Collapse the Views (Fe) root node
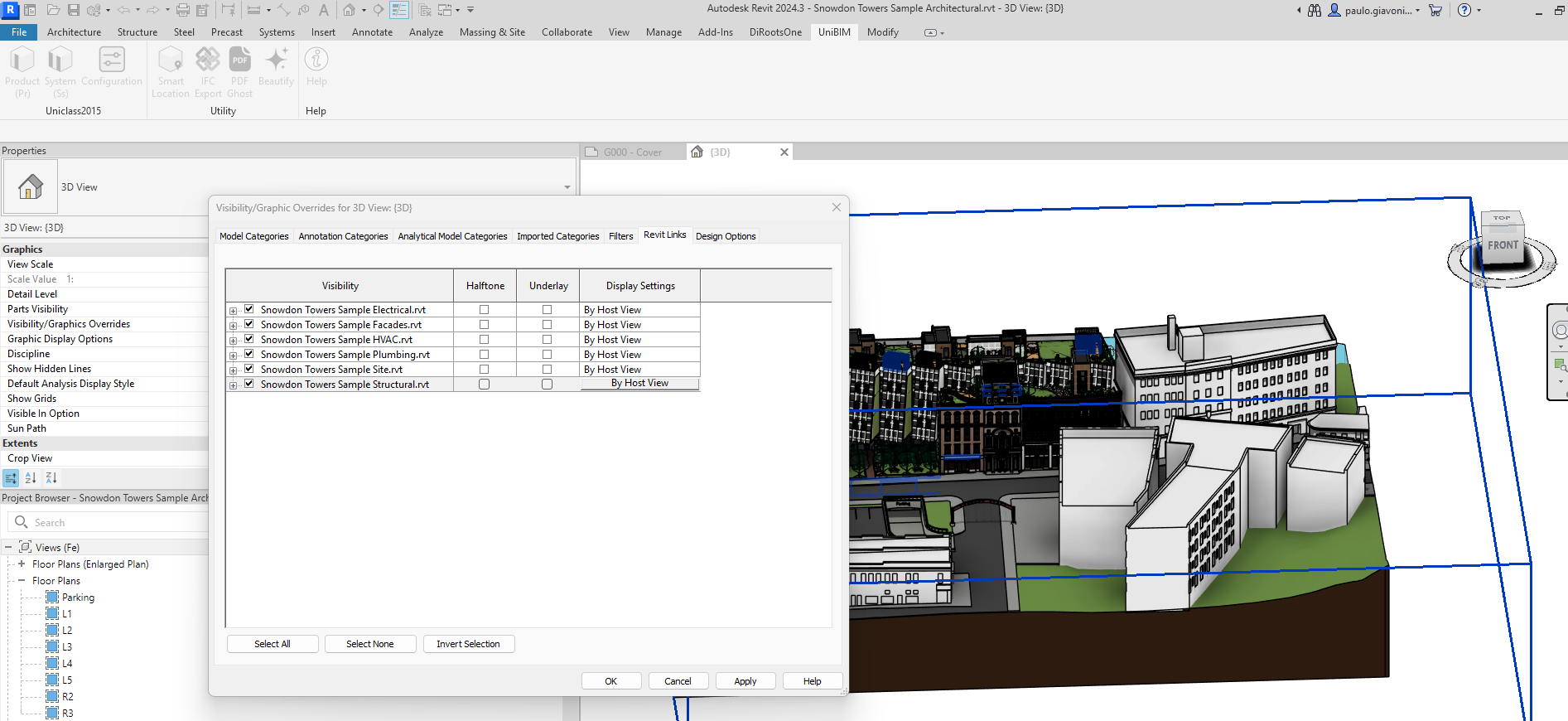Screen dimensions: 1568x721 8,548
